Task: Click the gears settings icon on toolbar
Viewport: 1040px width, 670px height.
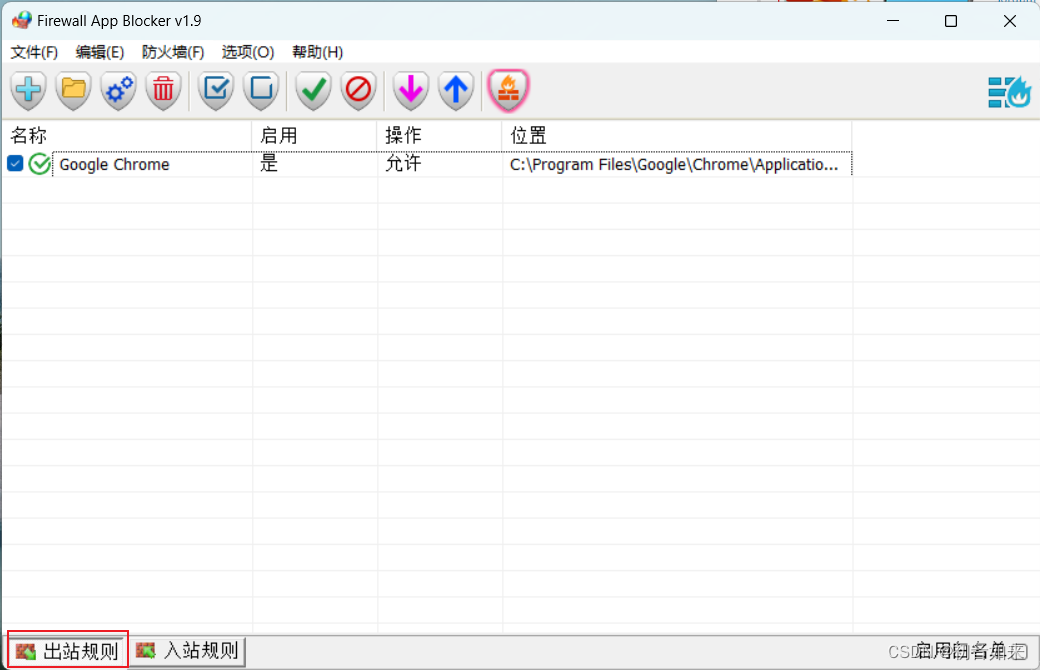Action: pyautogui.click(x=118, y=90)
